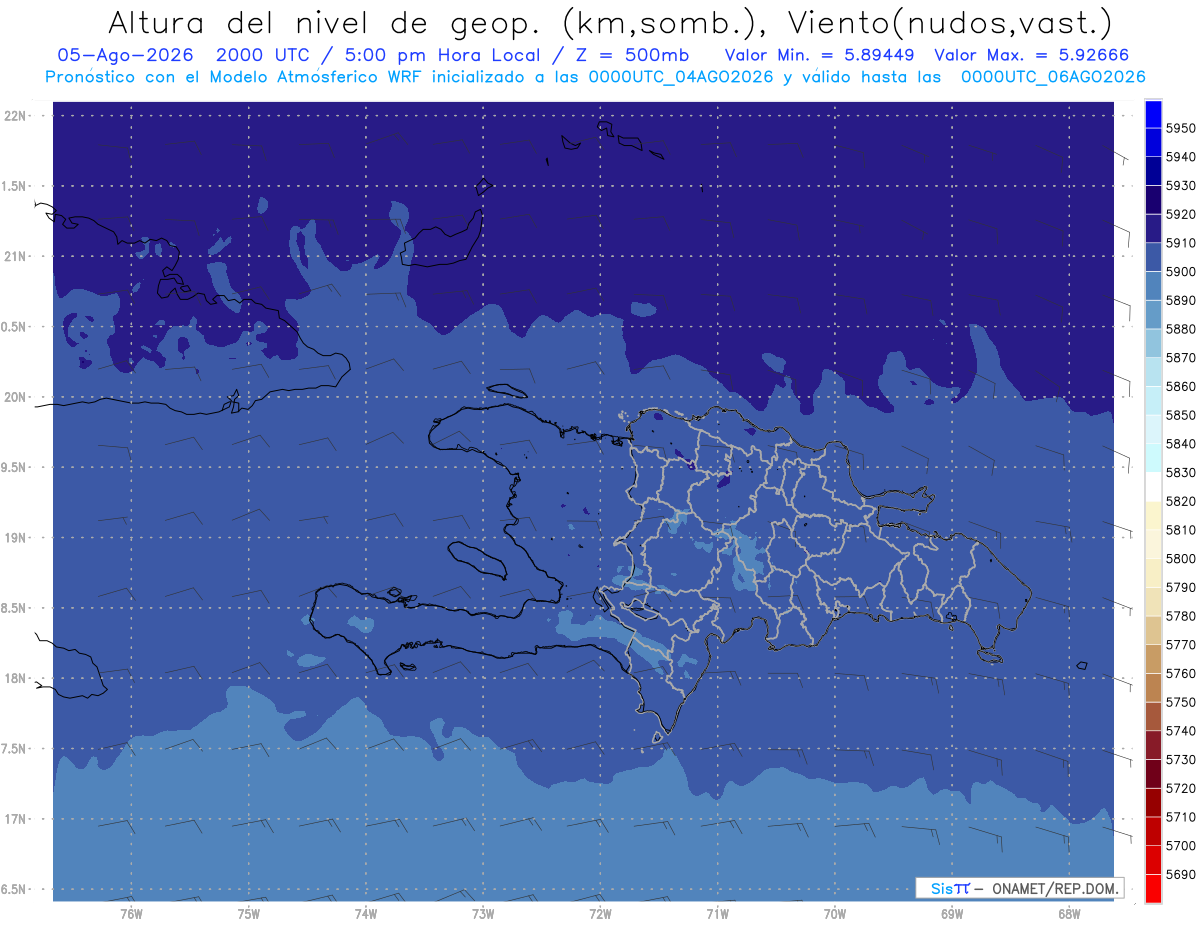Click the '17N' latitude label

pyautogui.click(x=17, y=819)
